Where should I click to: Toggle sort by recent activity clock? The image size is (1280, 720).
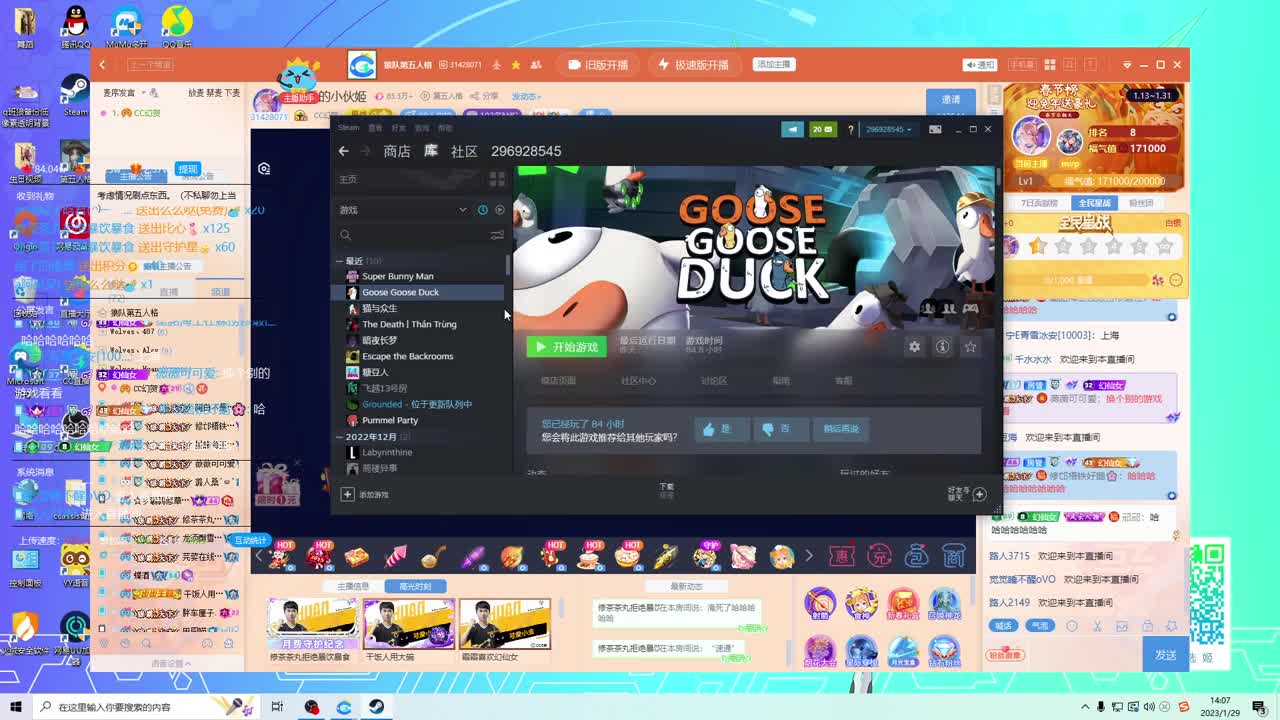point(483,210)
